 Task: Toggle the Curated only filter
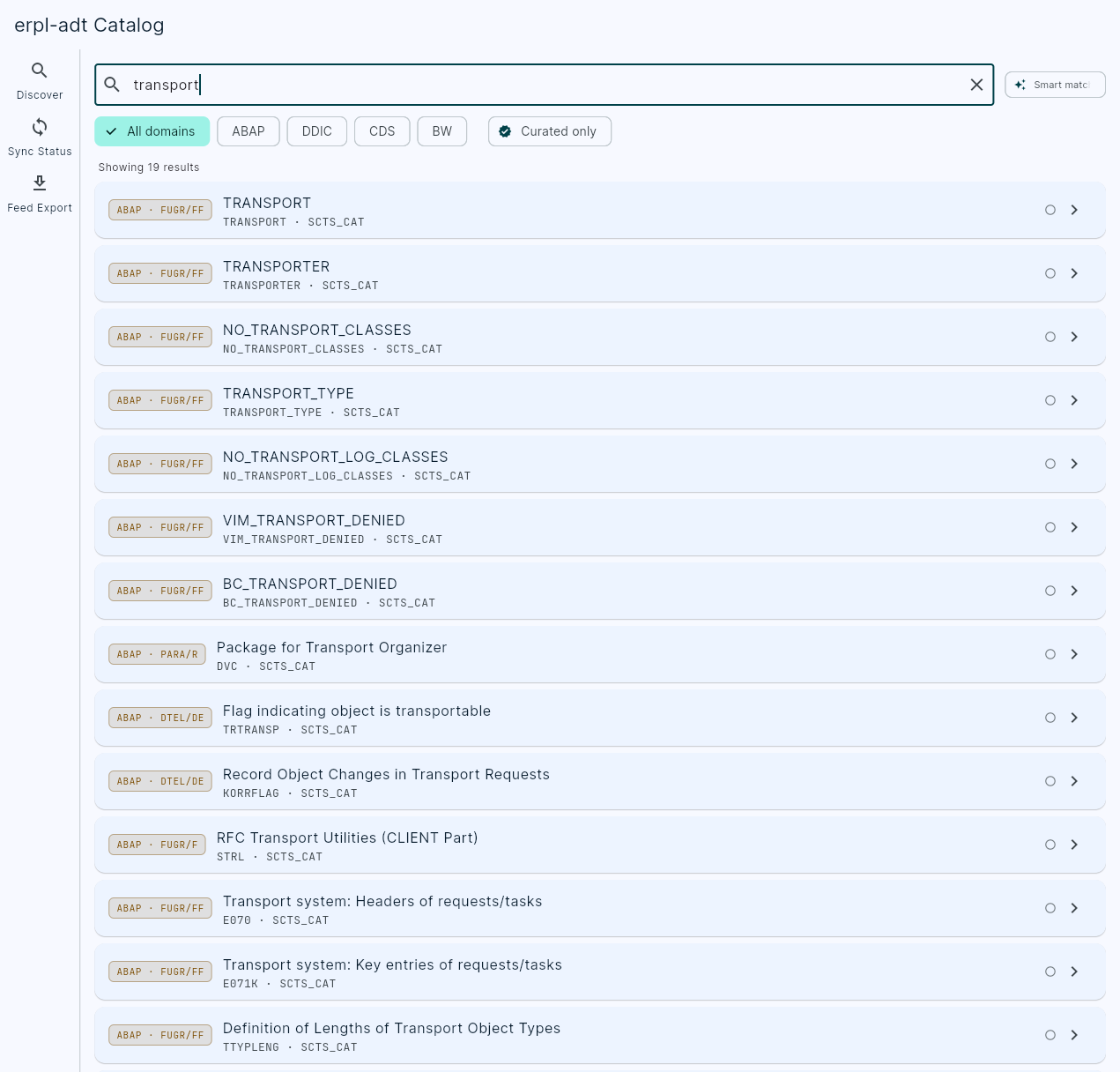pyautogui.click(x=550, y=131)
